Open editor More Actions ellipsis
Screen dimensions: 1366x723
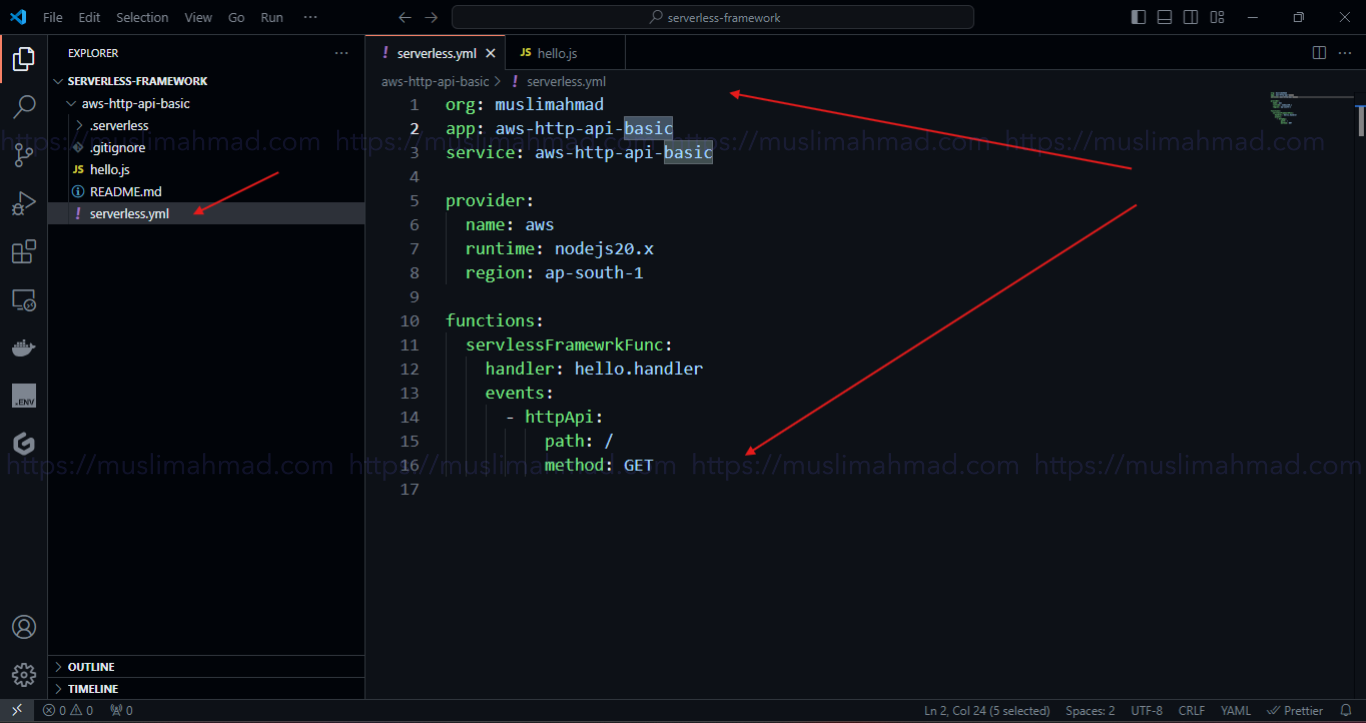pos(1345,52)
